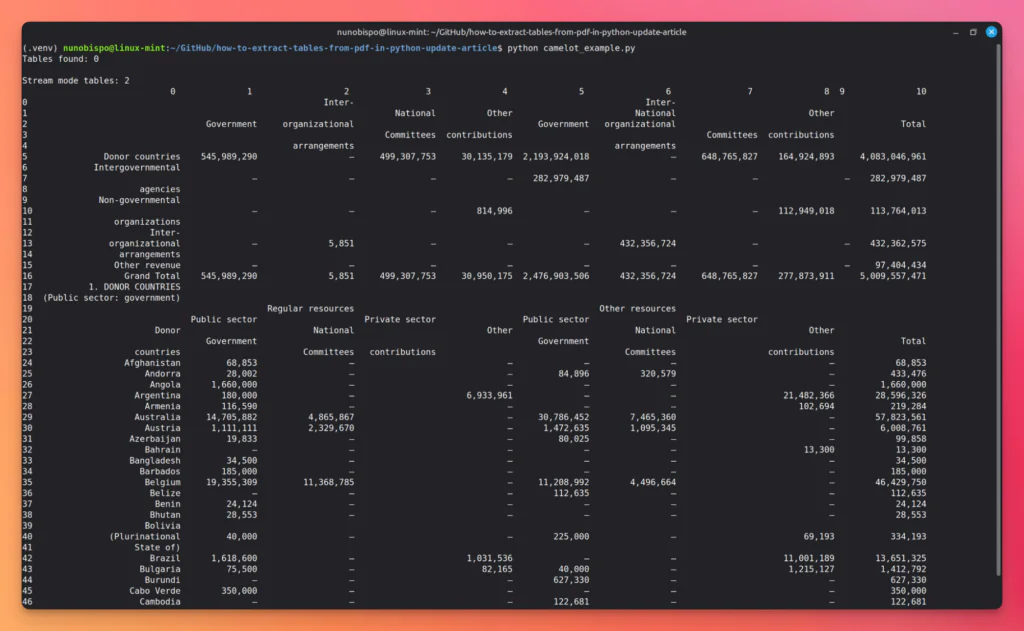Click the window title bar path text
The image size is (1024, 631).
click(511, 32)
